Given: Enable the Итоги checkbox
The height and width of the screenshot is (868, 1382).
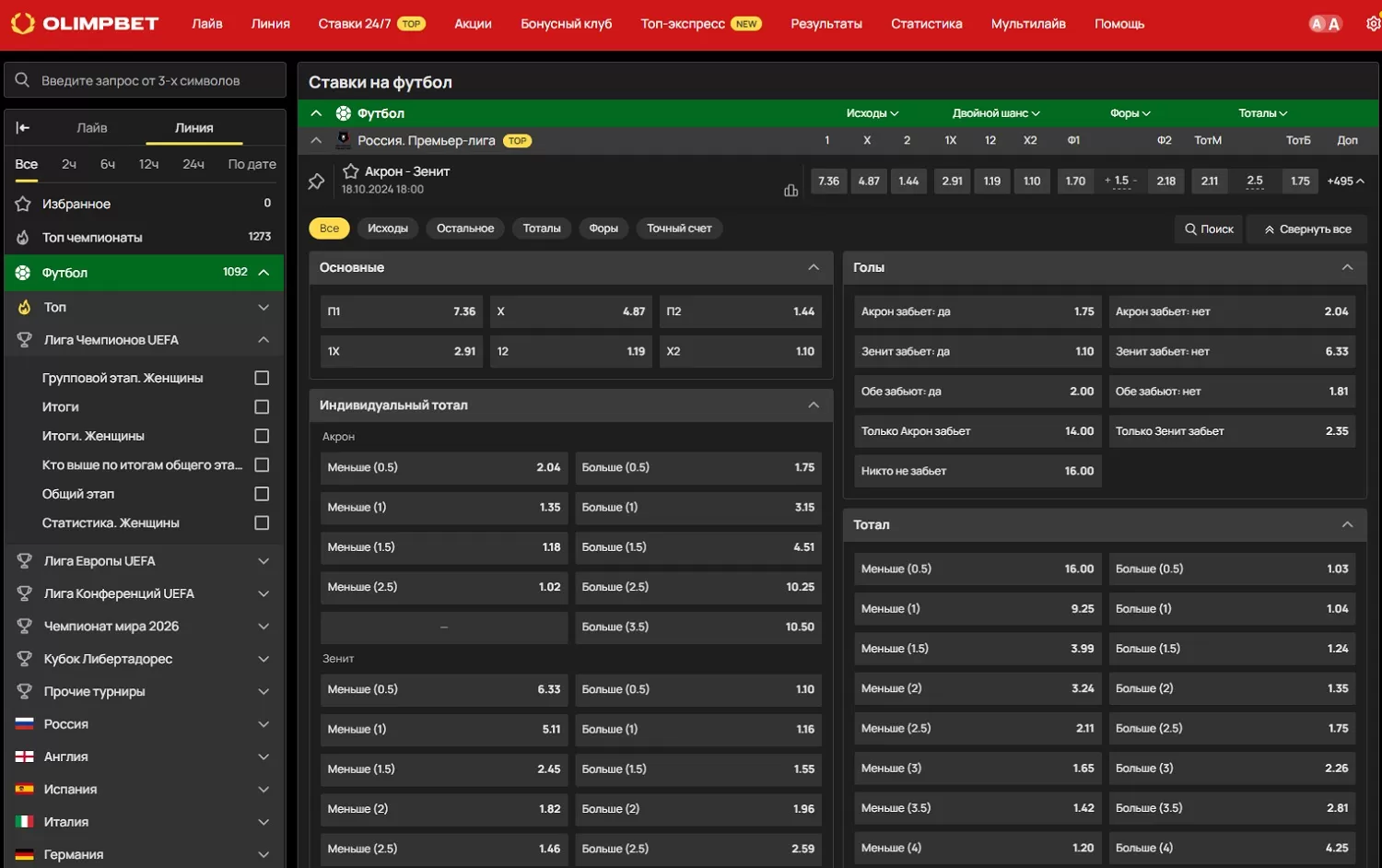Looking at the screenshot, I should click(261, 406).
